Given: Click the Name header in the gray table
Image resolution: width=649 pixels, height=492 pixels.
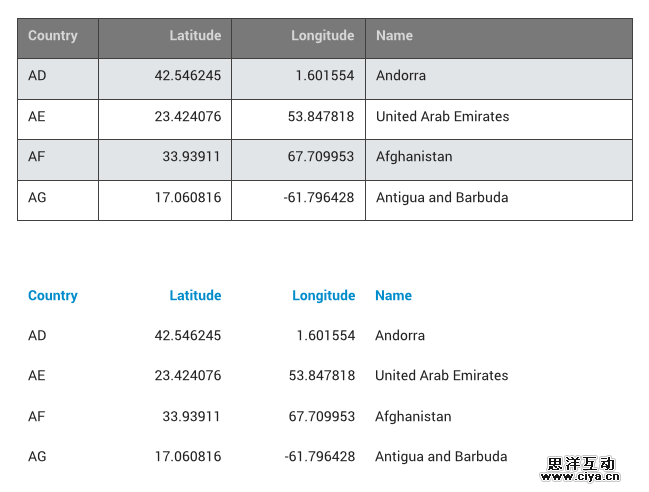Looking at the screenshot, I should [x=394, y=36].
